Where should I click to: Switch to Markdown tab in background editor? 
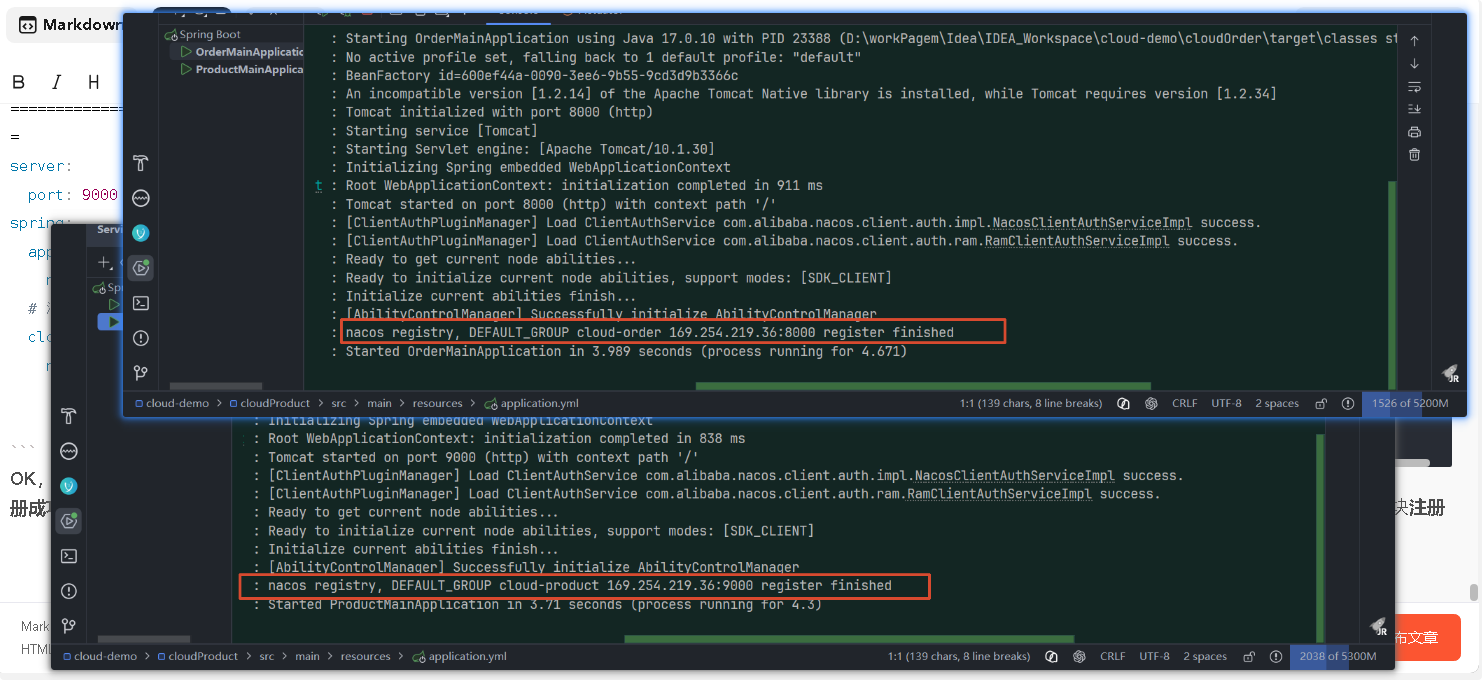pos(72,25)
